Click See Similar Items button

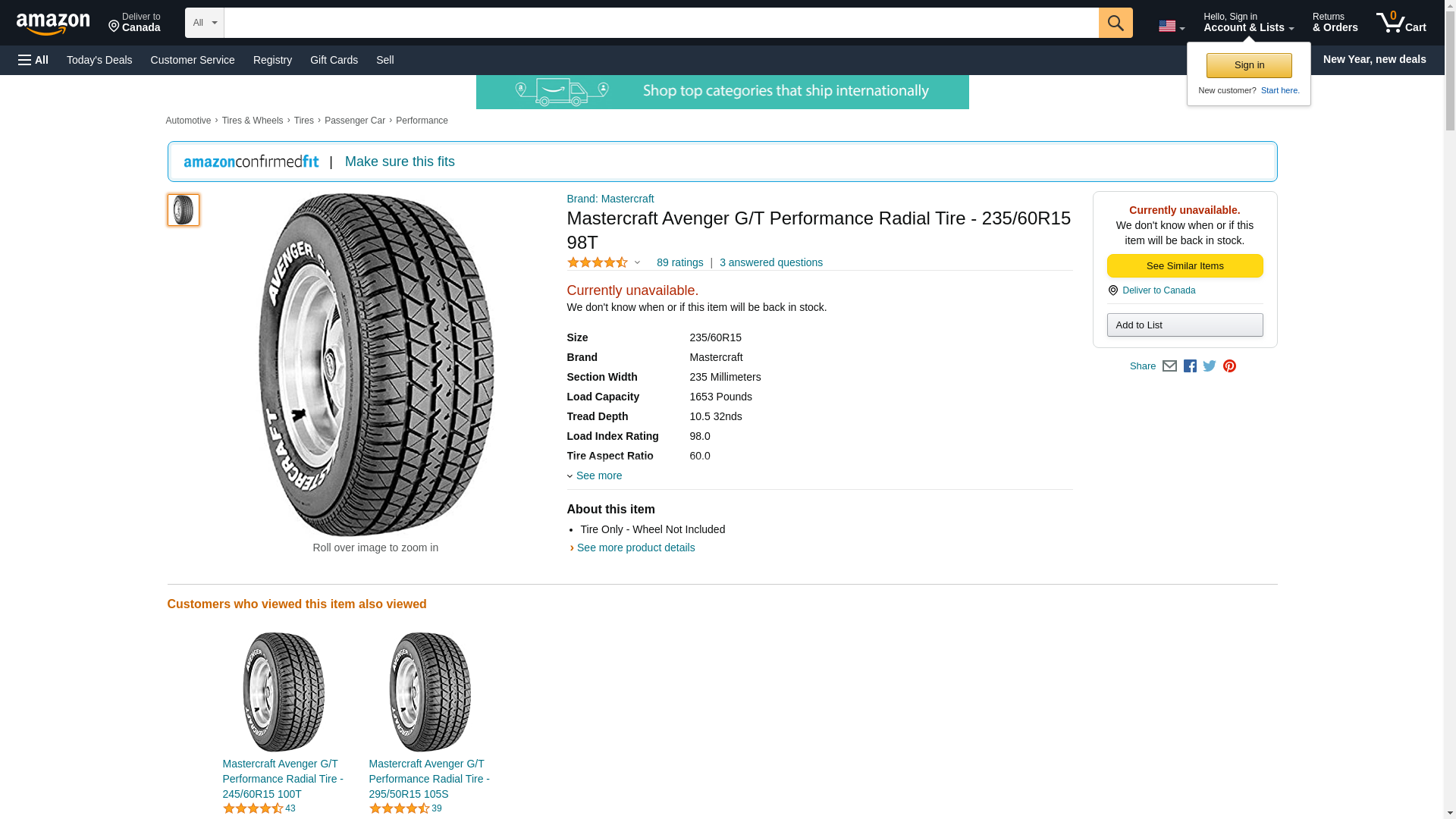click(x=1185, y=266)
